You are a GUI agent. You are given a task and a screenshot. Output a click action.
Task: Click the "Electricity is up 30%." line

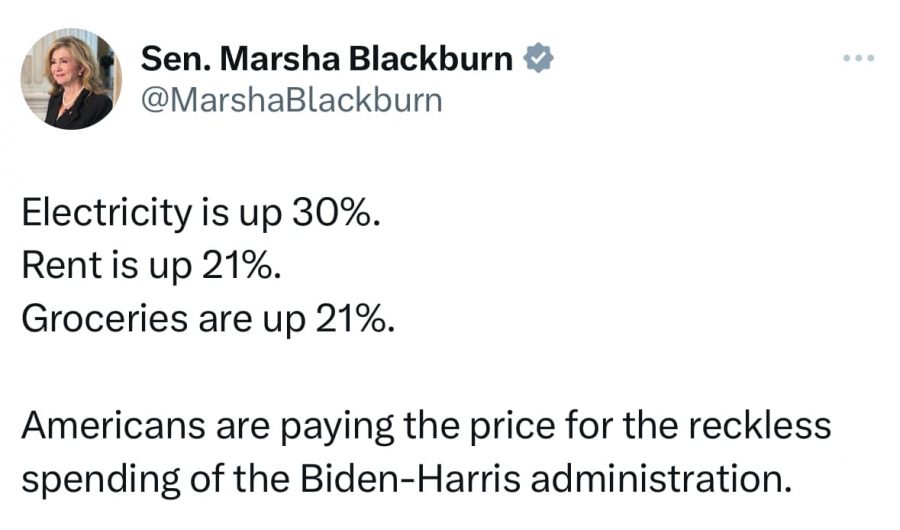point(201,213)
